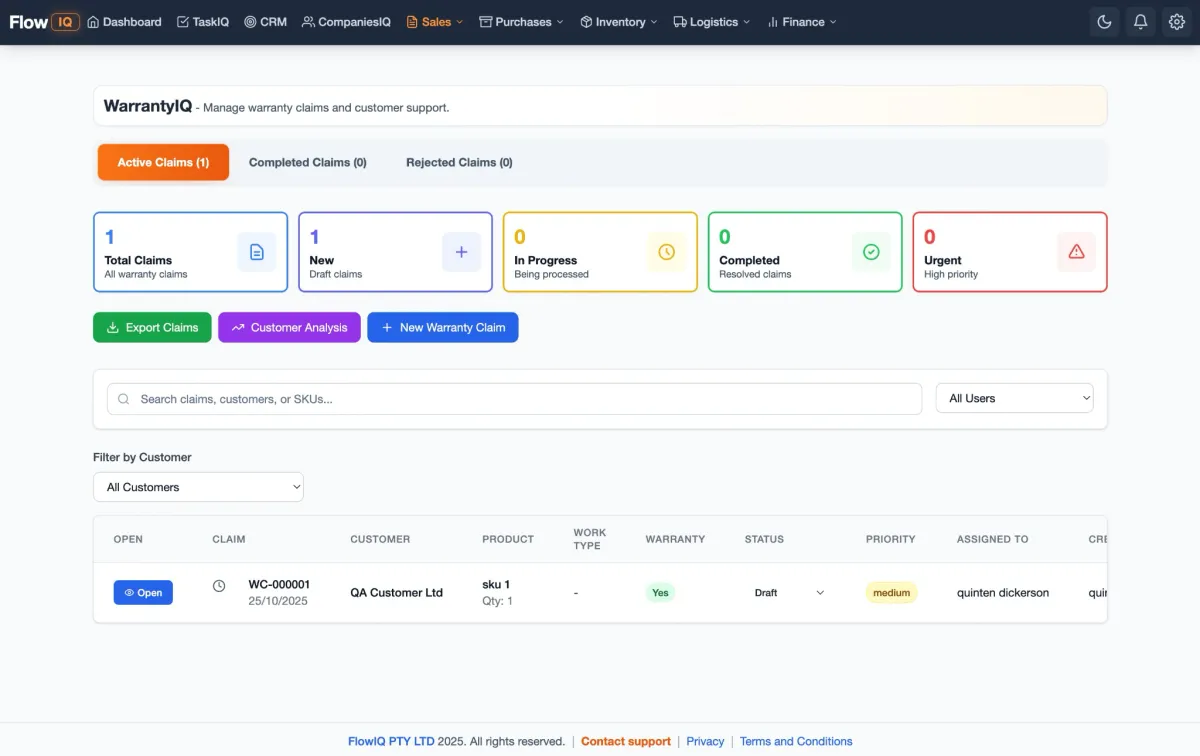
Task: Click the WORK TYPE column header
Action: 590,539
